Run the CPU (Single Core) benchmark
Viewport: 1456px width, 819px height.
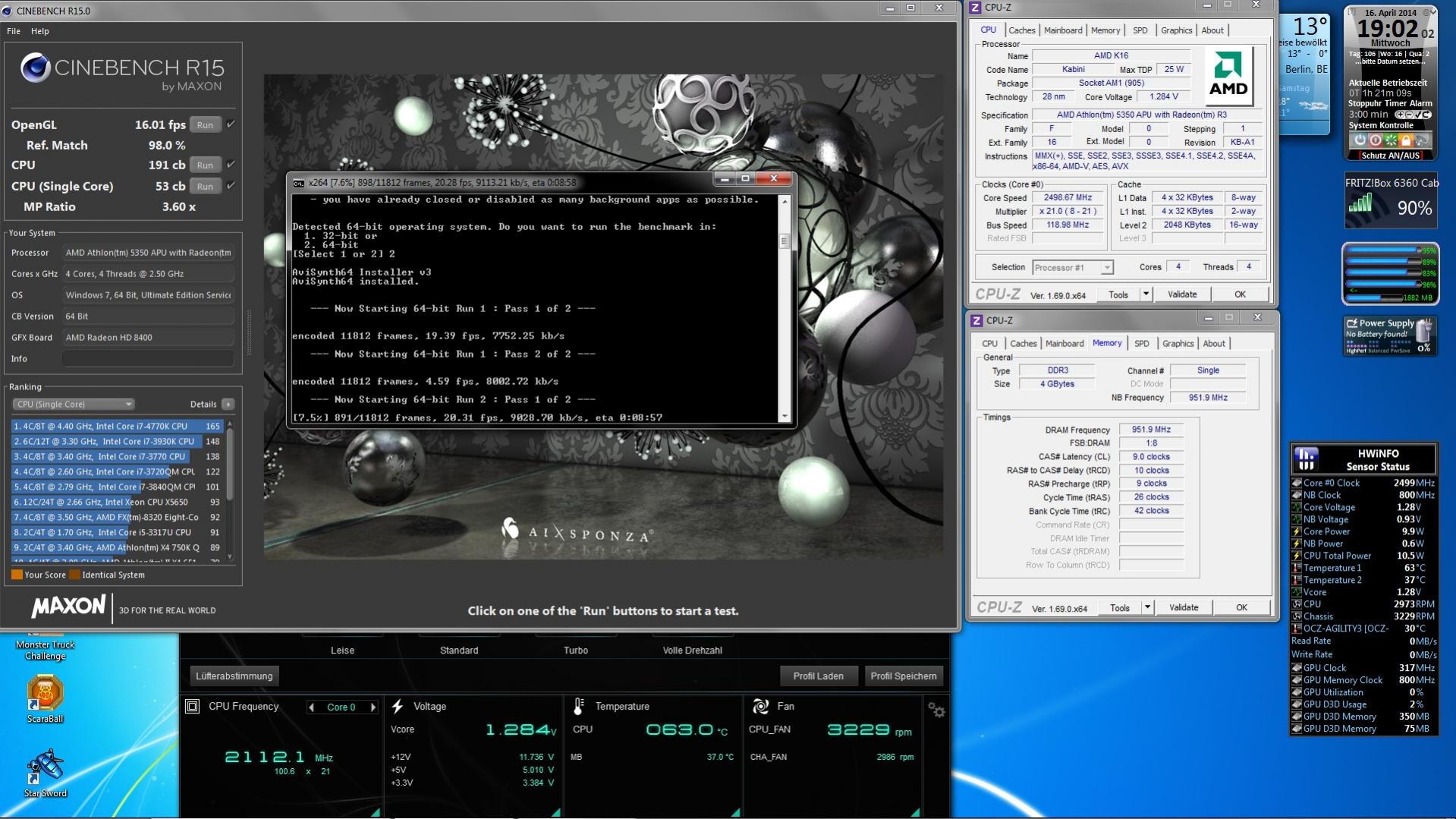pos(205,186)
